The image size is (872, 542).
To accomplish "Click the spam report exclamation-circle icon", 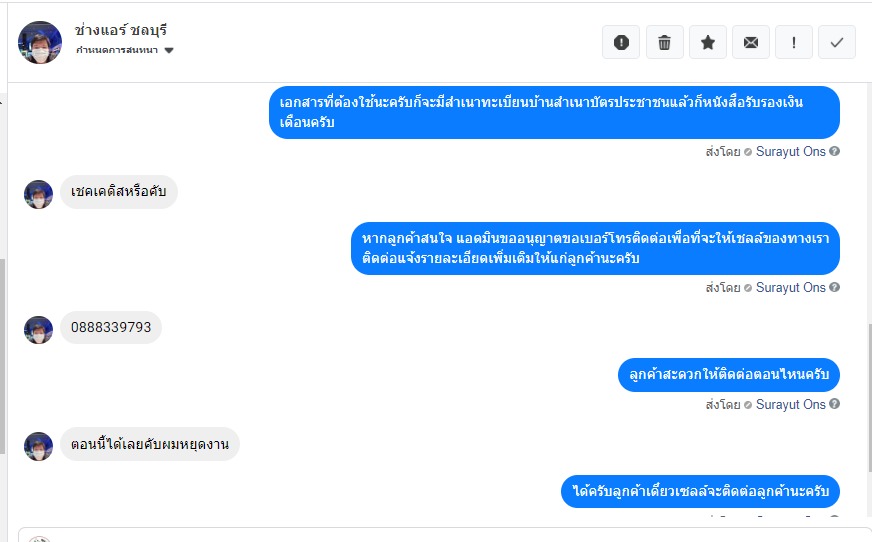I will 621,42.
